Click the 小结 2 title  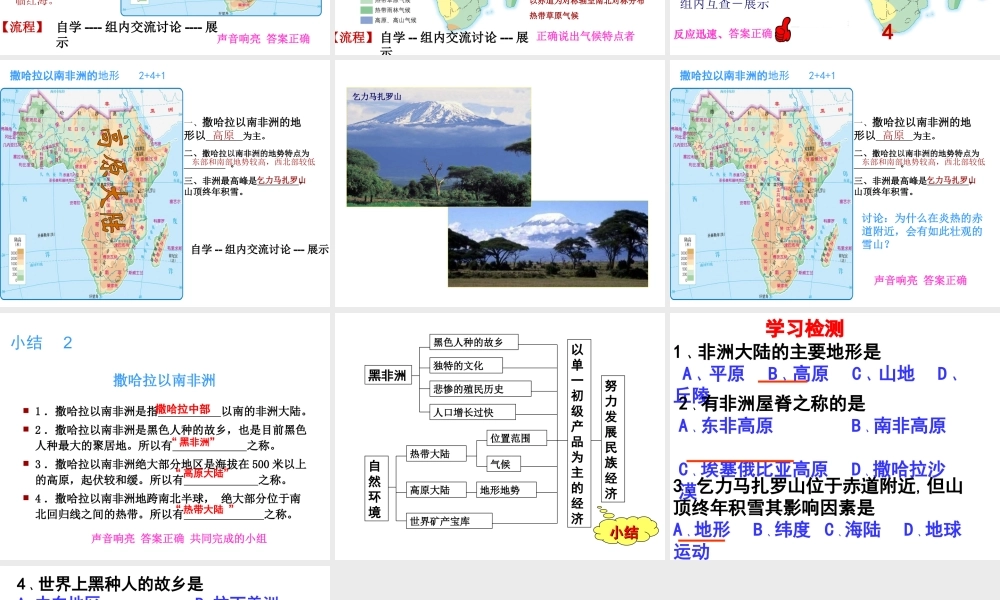41,342
